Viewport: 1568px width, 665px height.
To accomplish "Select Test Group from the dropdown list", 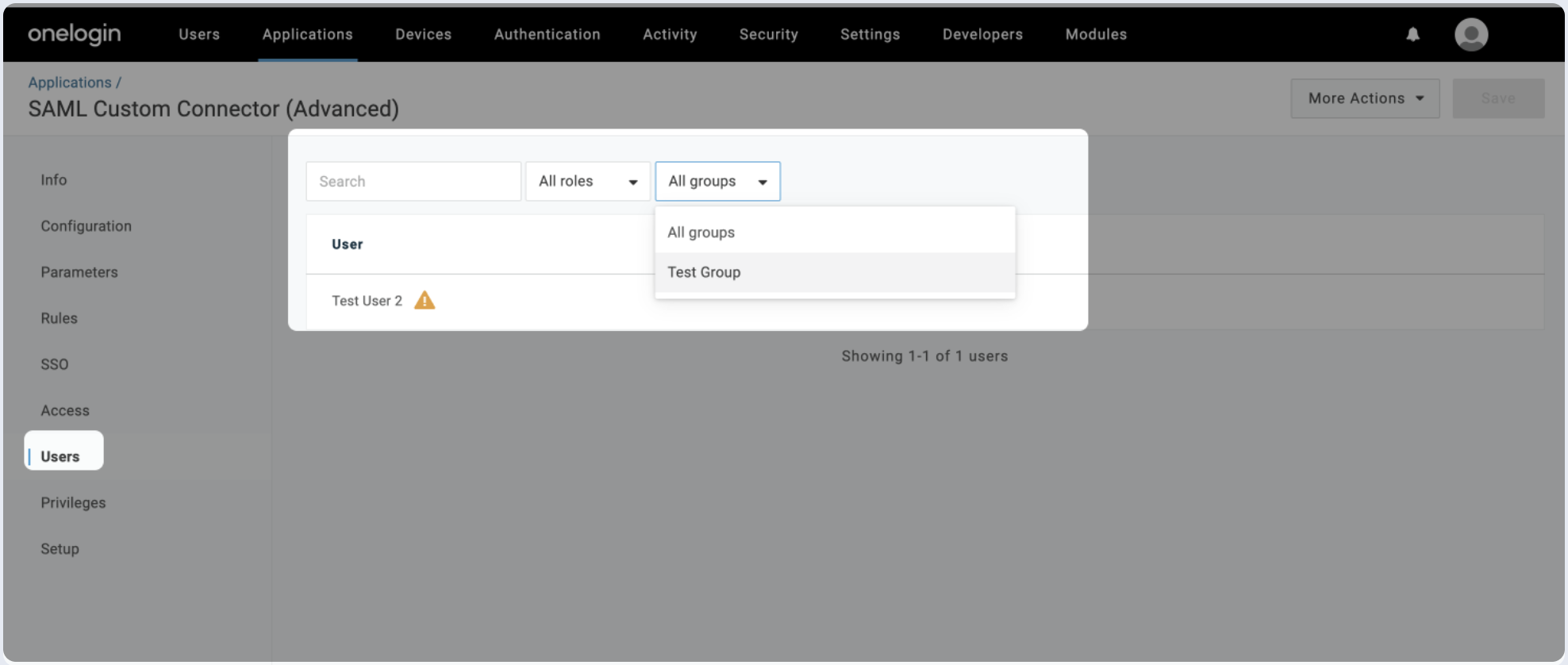I will (704, 272).
